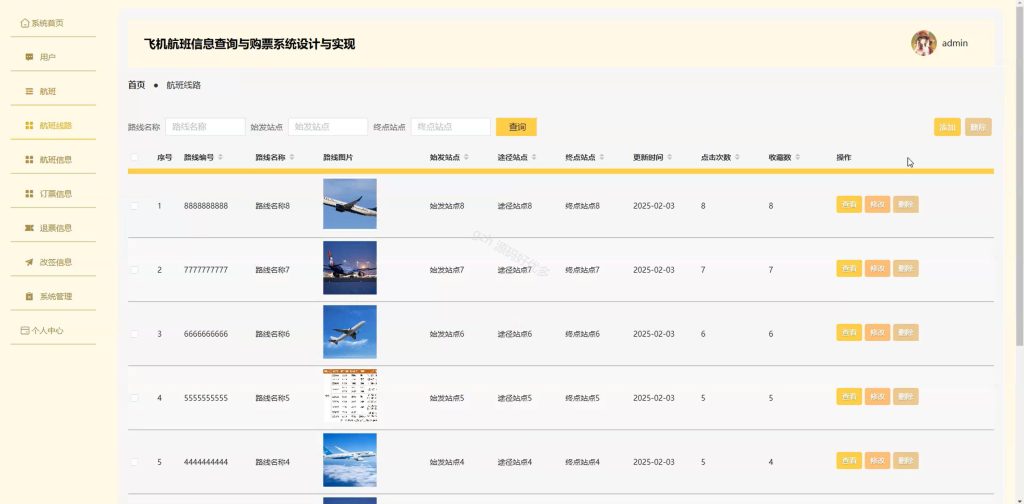Sort table by 路线名称 column arrows

pyautogui.click(x=292, y=157)
